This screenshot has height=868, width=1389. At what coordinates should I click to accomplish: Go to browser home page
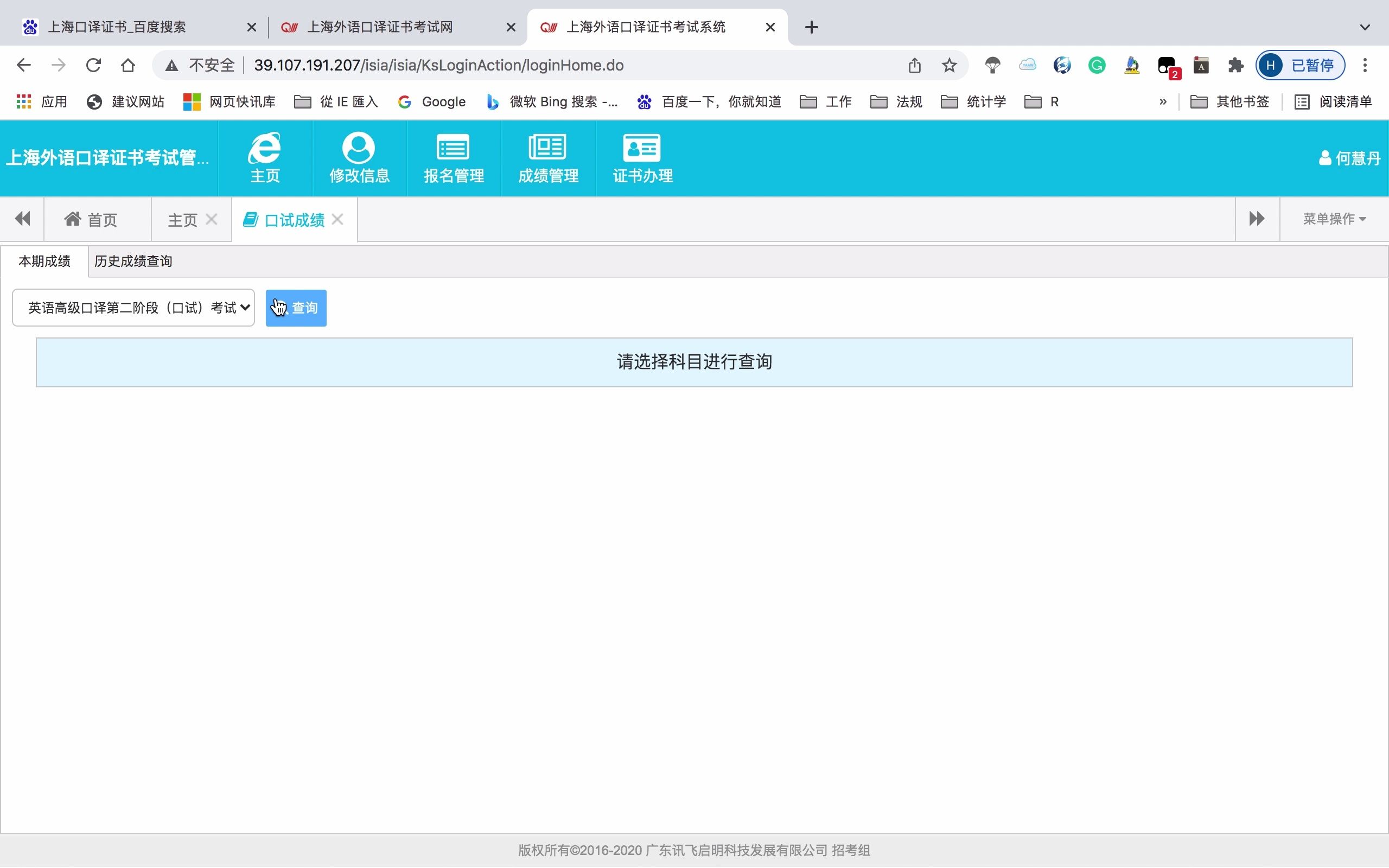128,65
